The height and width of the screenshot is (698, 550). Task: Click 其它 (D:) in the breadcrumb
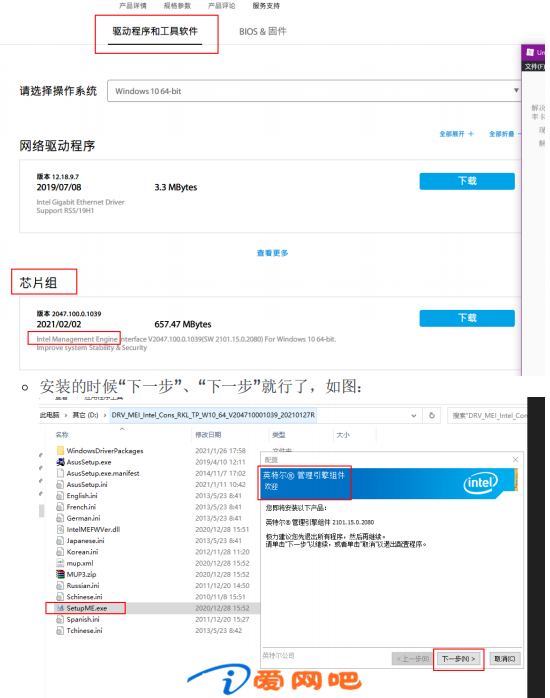tap(85, 415)
